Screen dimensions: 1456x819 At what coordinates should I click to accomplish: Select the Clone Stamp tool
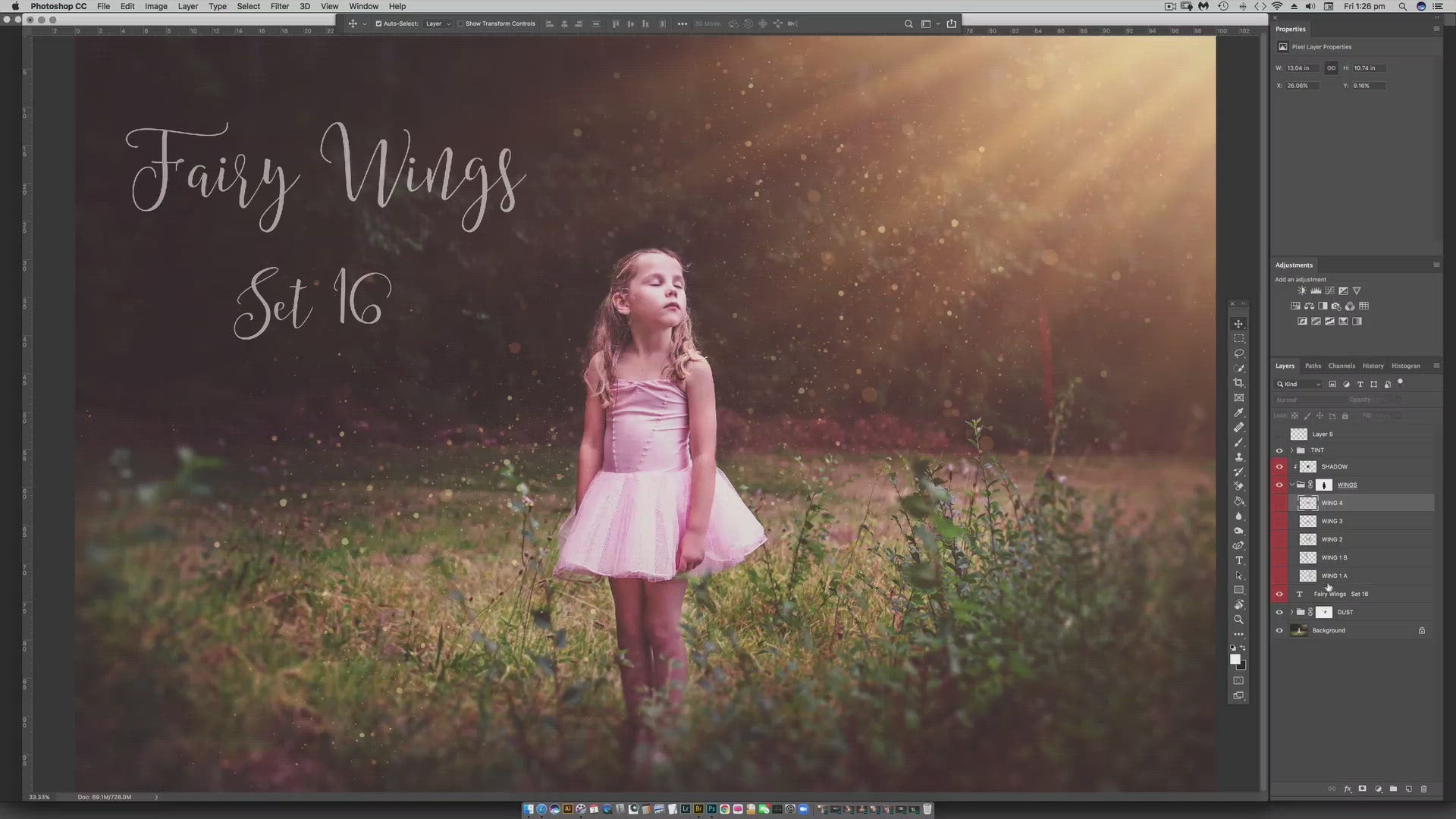click(1239, 457)
